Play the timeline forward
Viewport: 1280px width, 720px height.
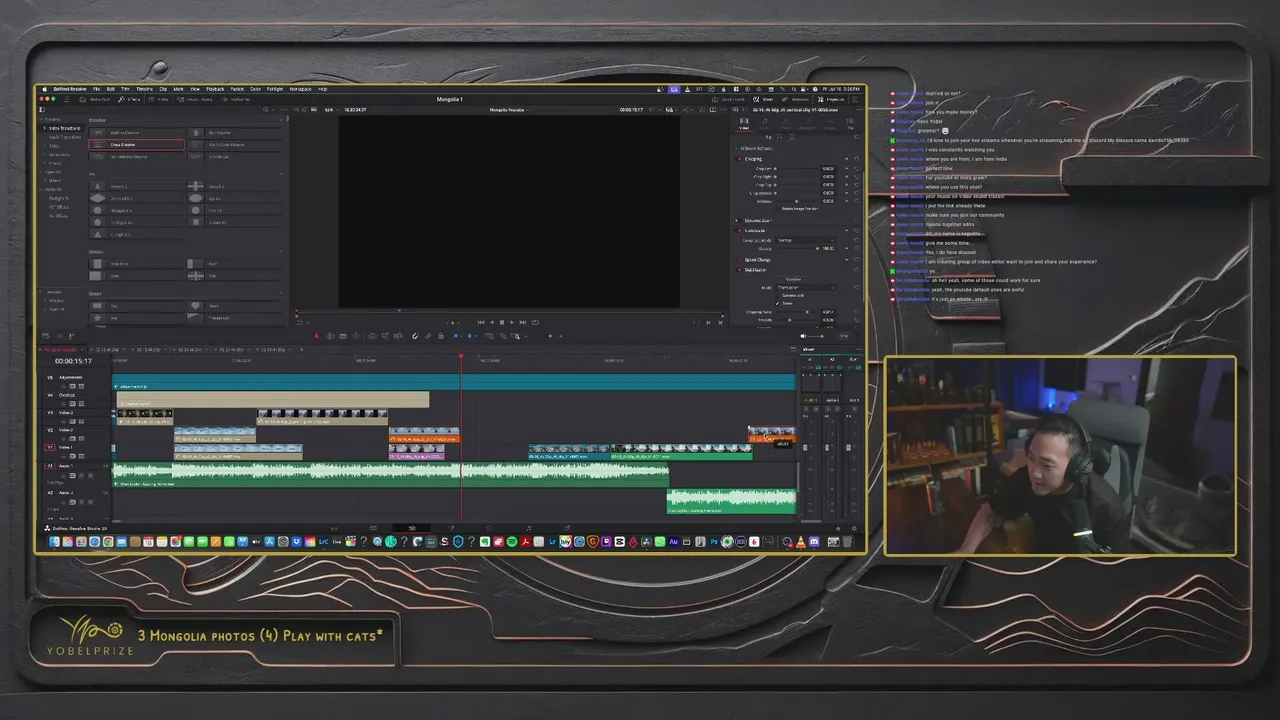[x=512, y=322]
